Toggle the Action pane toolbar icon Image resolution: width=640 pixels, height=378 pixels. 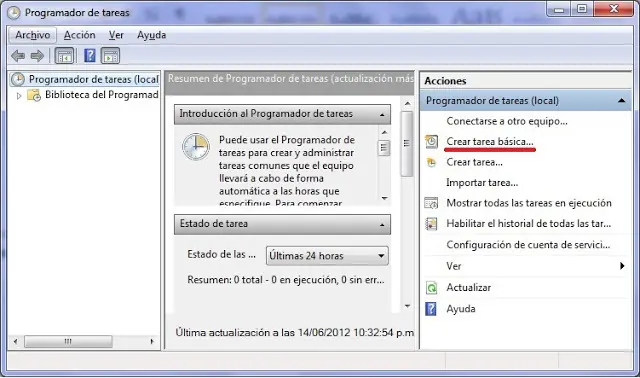click(x=110, y=56)
